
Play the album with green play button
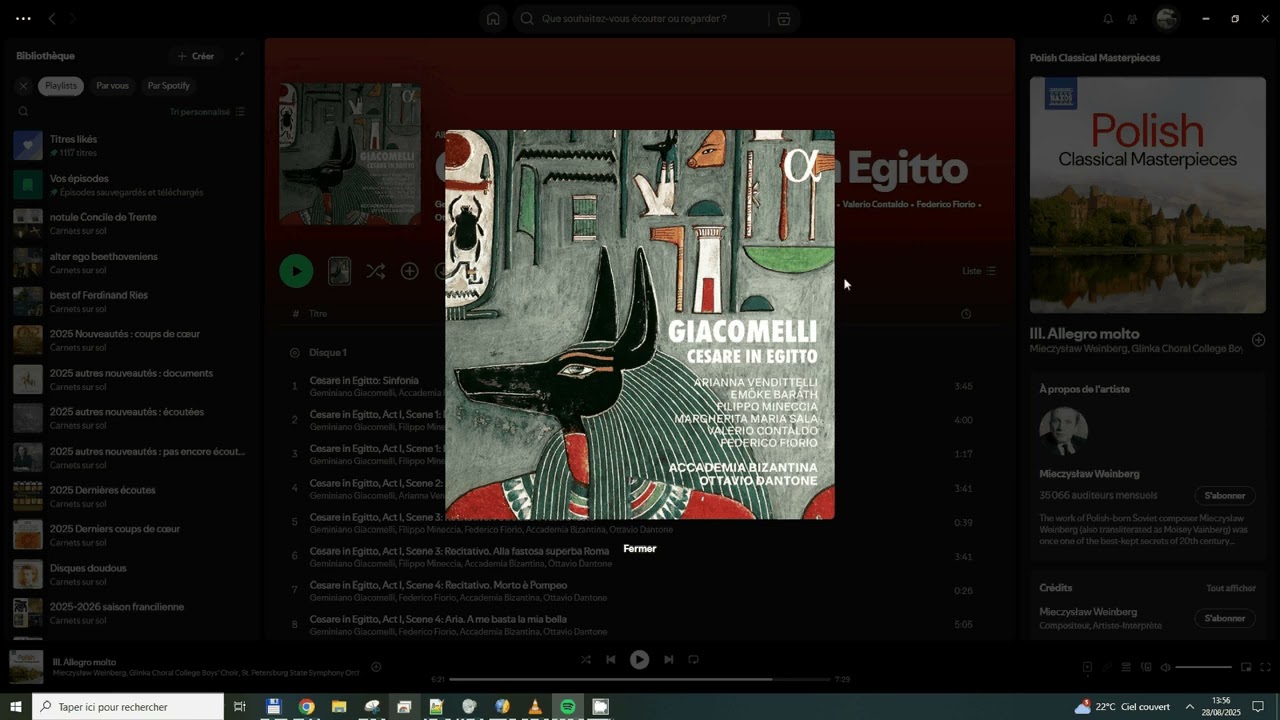pyautogui.click(x=296, y=271)
